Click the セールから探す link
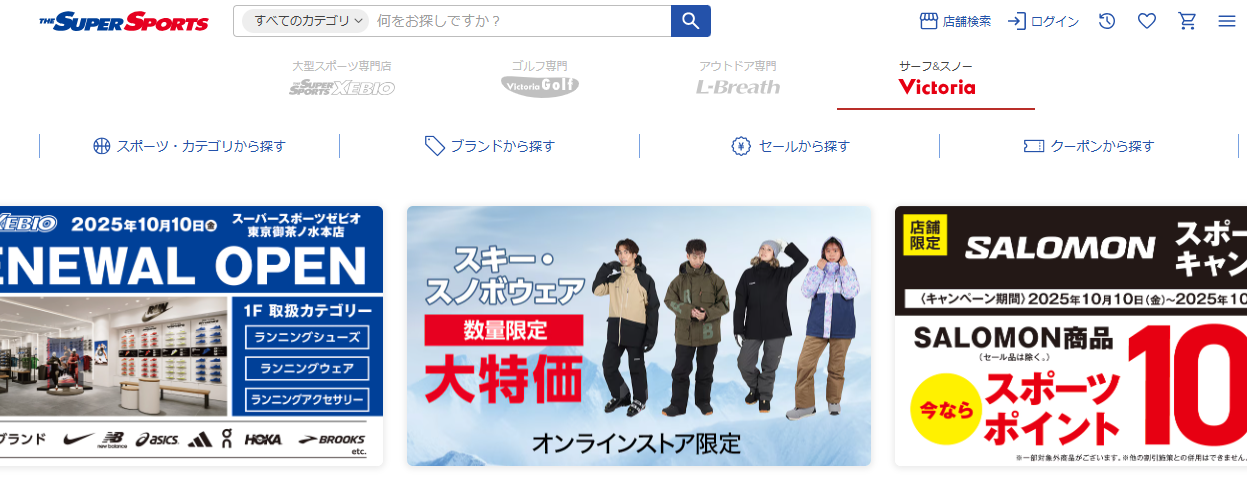1247x478 pixels. tap(789, 146)
